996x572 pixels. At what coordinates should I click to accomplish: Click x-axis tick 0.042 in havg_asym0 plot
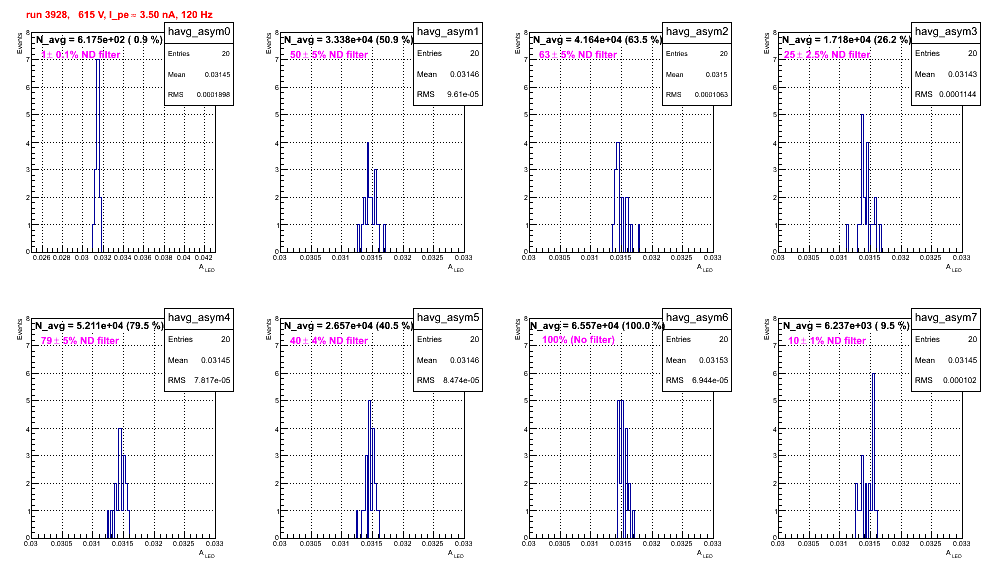(203, 258)
